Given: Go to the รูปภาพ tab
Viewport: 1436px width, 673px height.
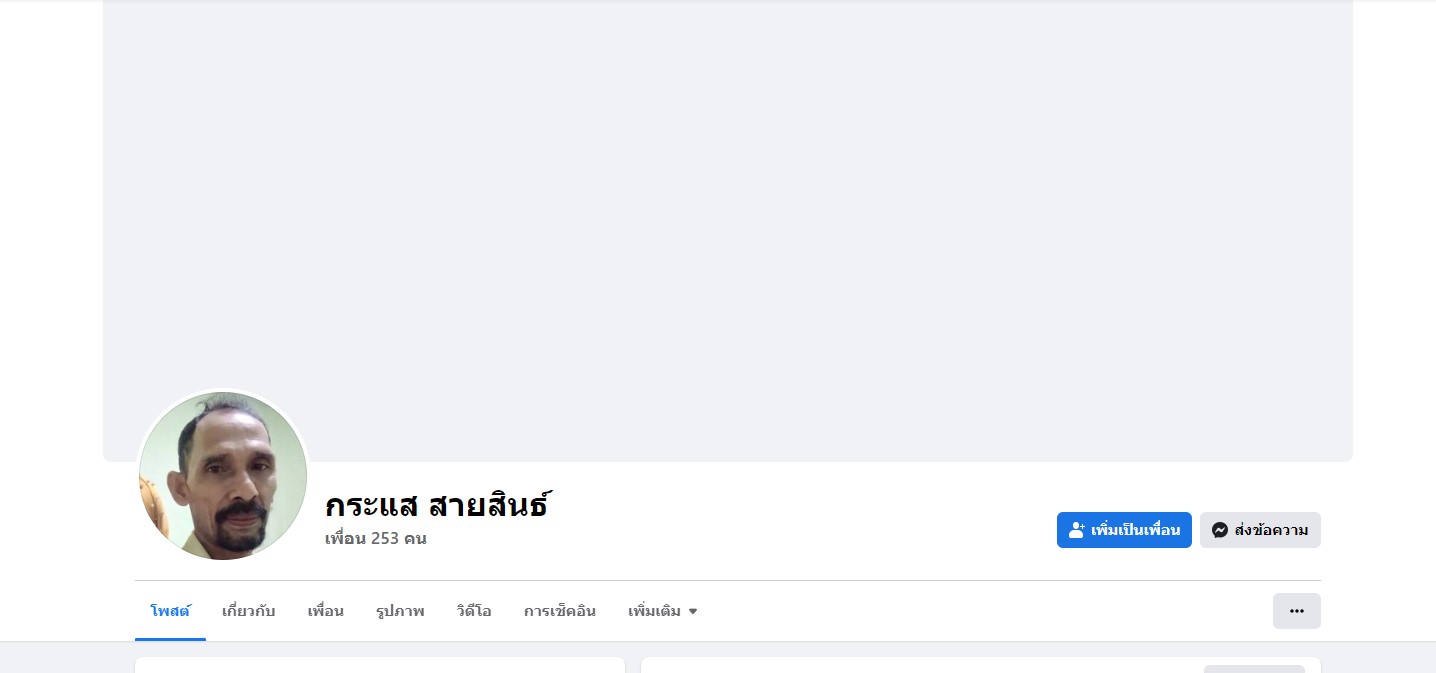Looking at the screenshot, I should [x=400, y=611].
